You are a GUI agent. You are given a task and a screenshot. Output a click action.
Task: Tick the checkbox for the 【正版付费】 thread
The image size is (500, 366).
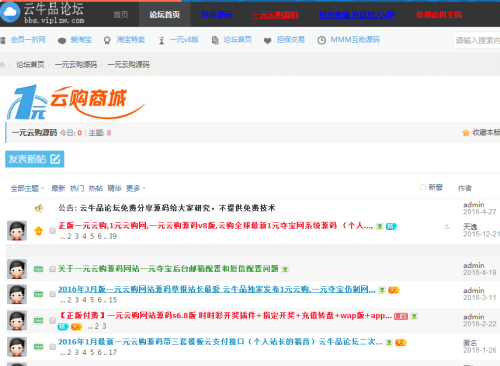click(52, 320)
